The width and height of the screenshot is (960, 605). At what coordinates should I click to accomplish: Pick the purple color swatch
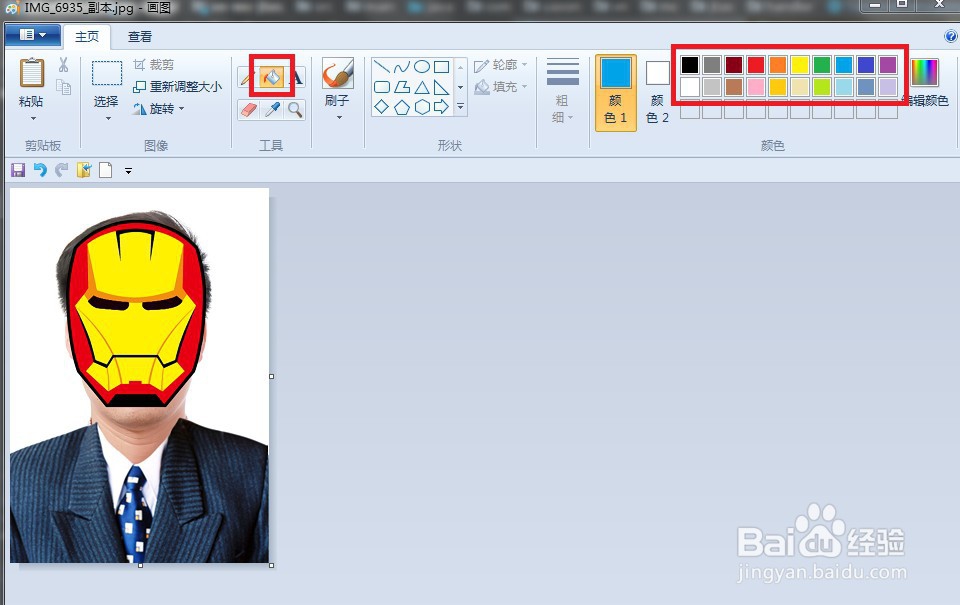point(888,64)
